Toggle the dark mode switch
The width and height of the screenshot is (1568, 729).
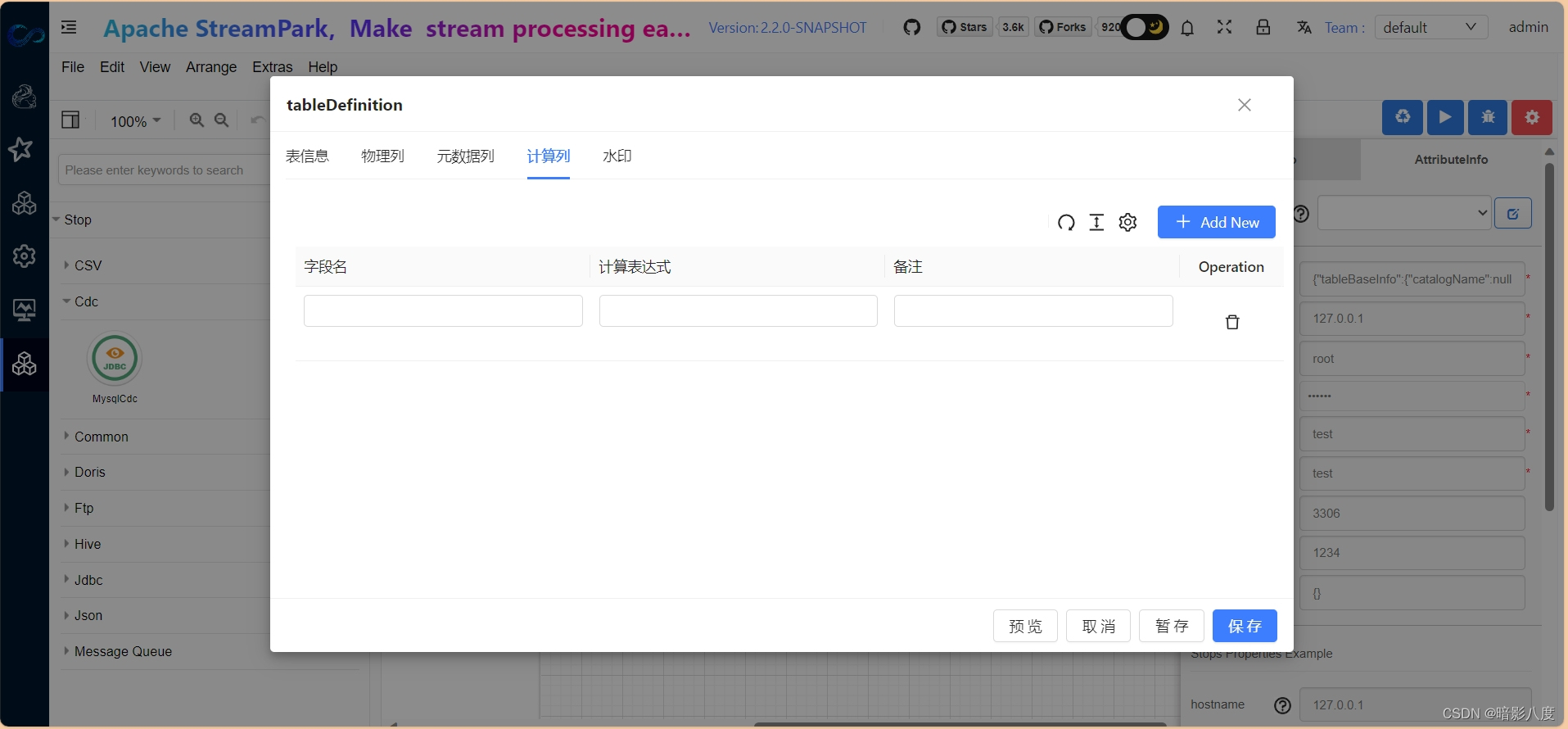[1144, 27]
